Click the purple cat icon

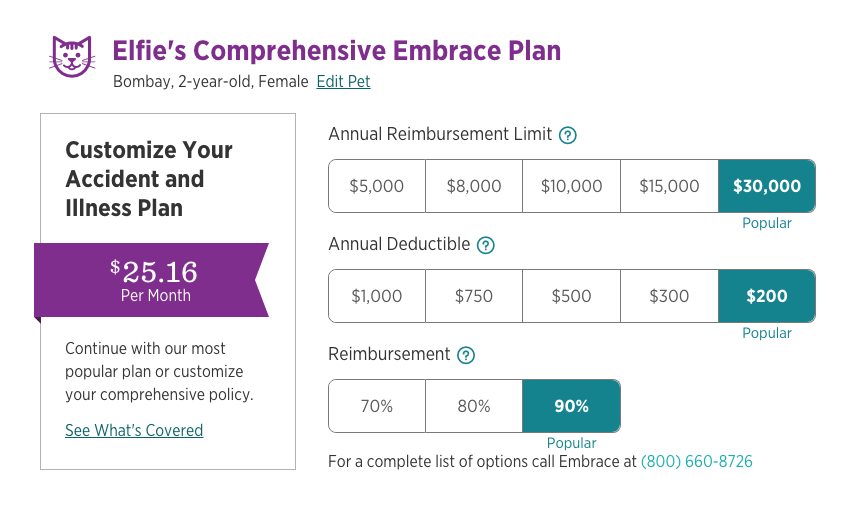tap(71, 56)
